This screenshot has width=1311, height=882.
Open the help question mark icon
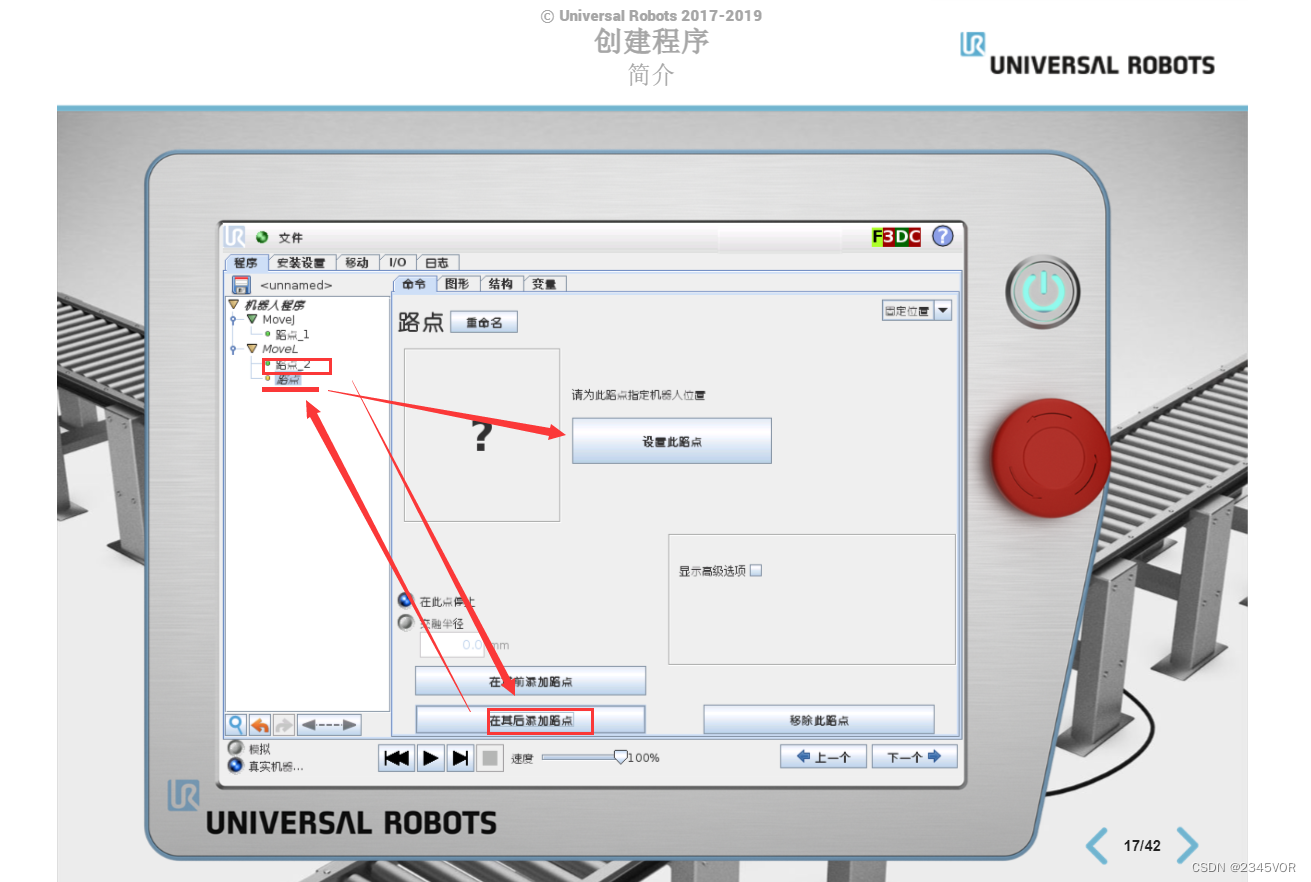point(943,237)
